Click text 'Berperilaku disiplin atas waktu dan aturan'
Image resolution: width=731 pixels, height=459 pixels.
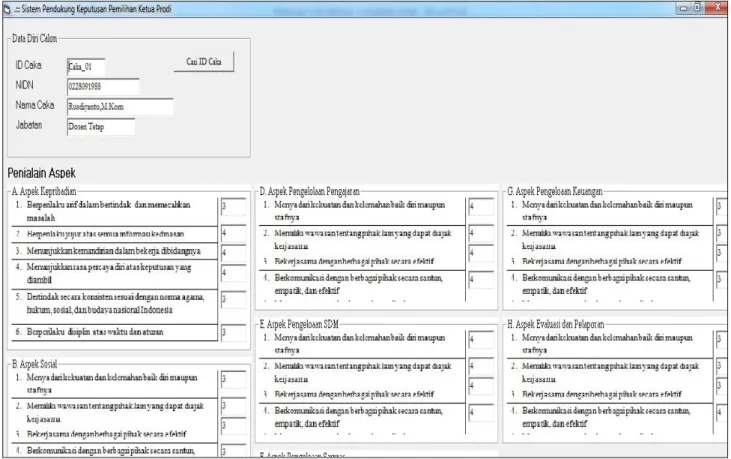pos(95,332)
